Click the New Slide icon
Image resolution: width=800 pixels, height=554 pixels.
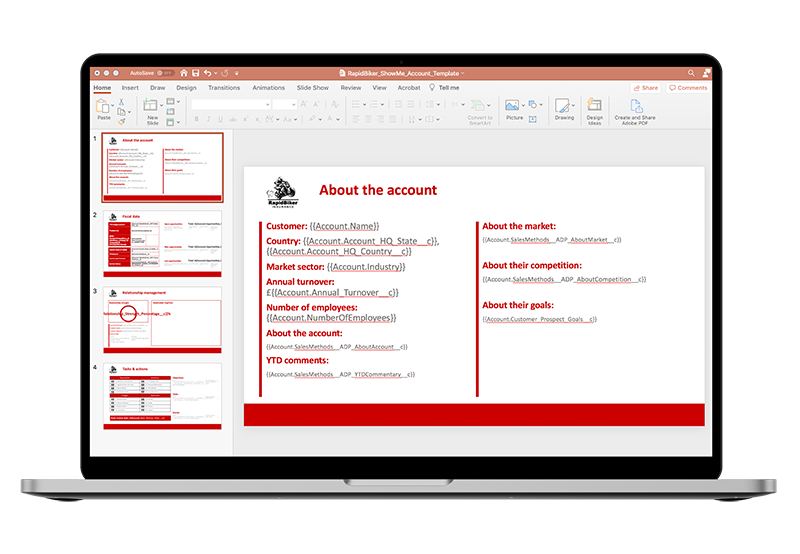150,106
